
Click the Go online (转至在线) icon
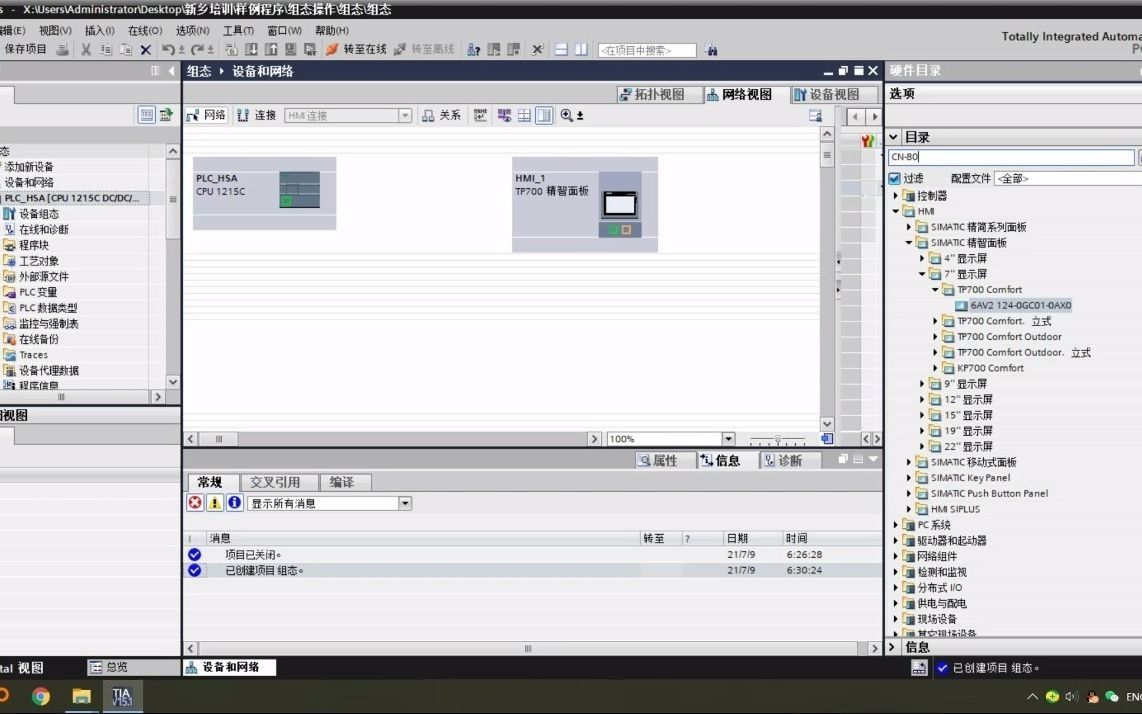(332, 50)
